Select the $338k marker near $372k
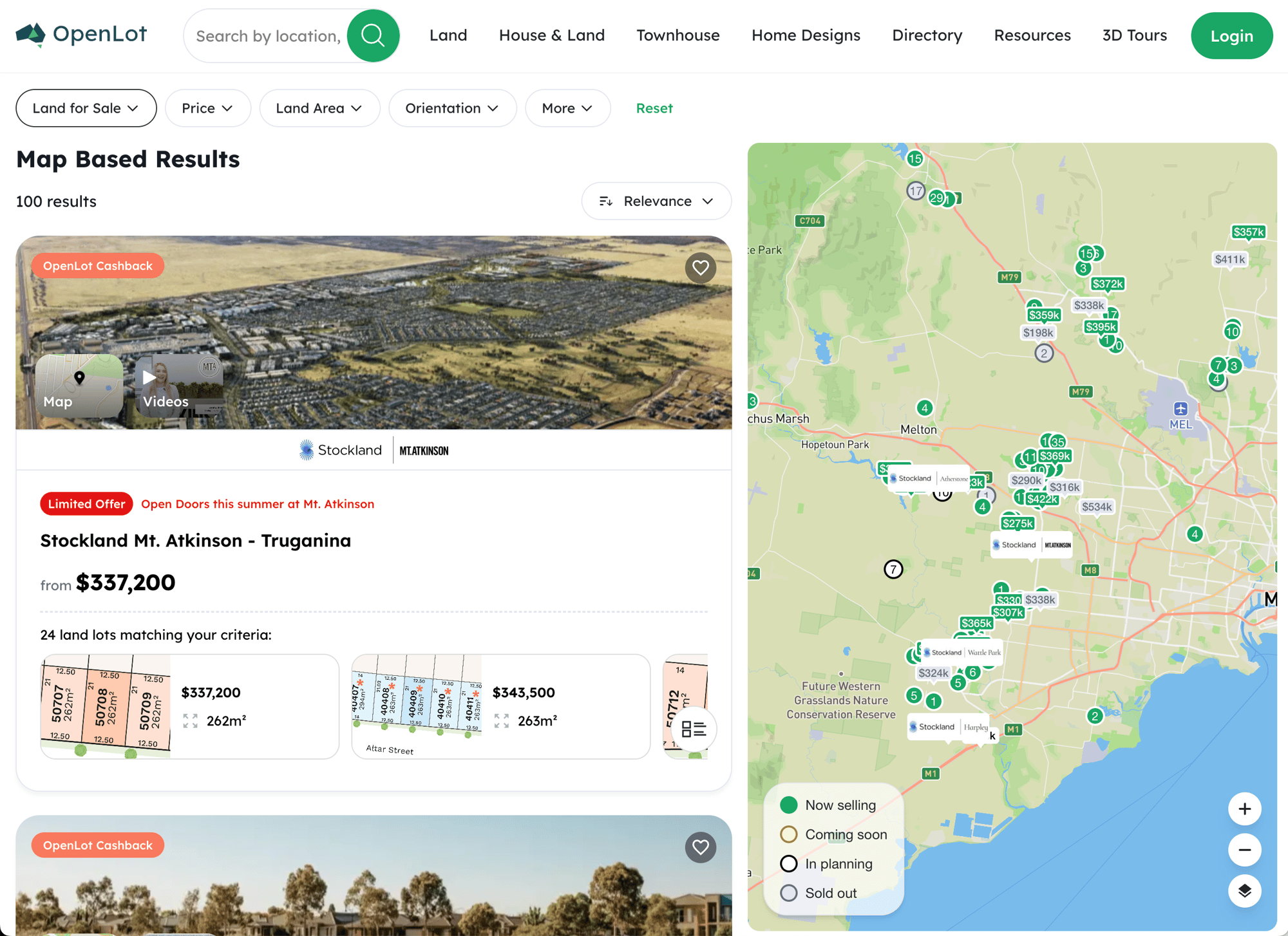1288x936 pixels. tap(1089, 306)
